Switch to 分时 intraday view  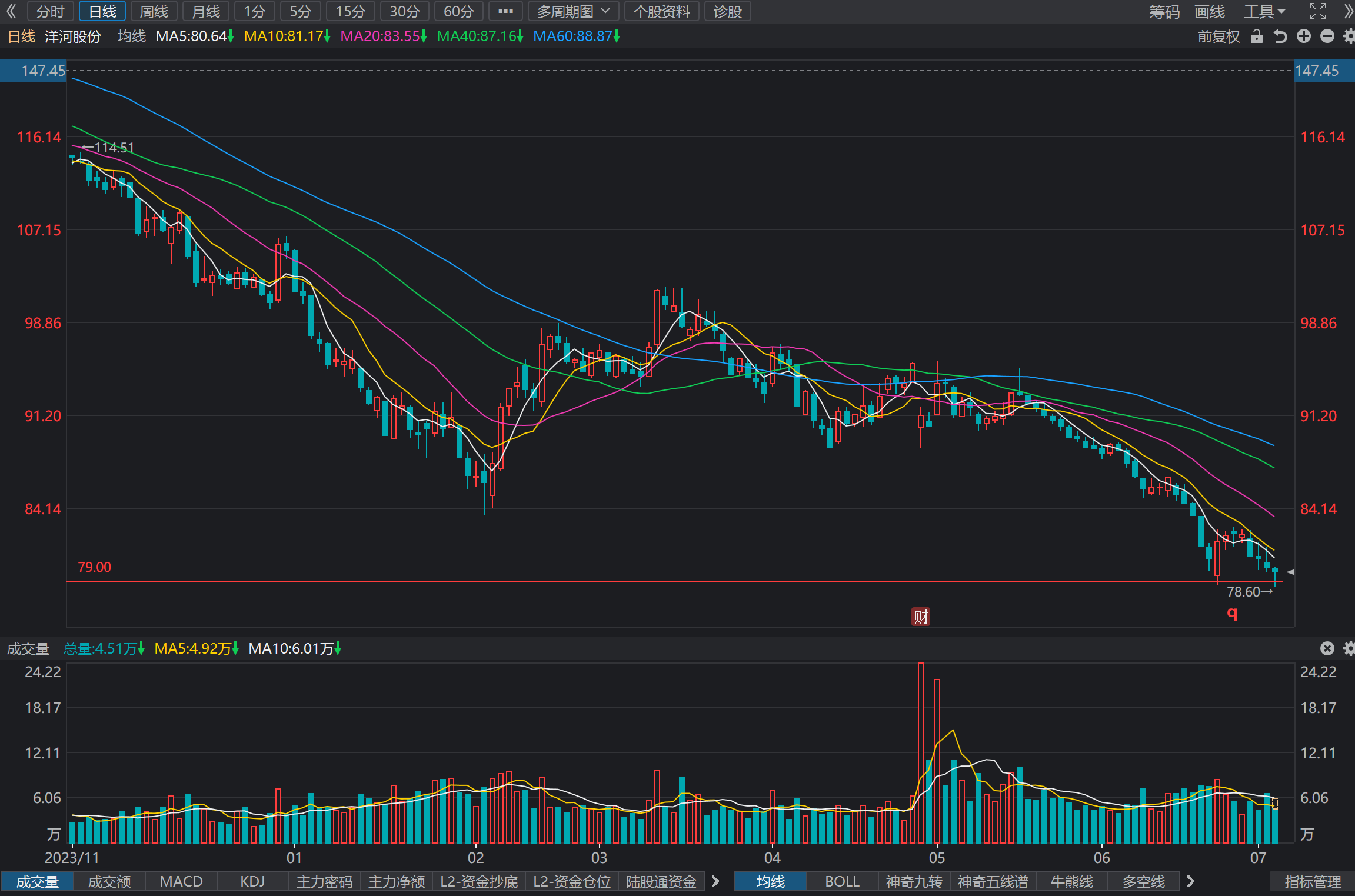point(50,11)
